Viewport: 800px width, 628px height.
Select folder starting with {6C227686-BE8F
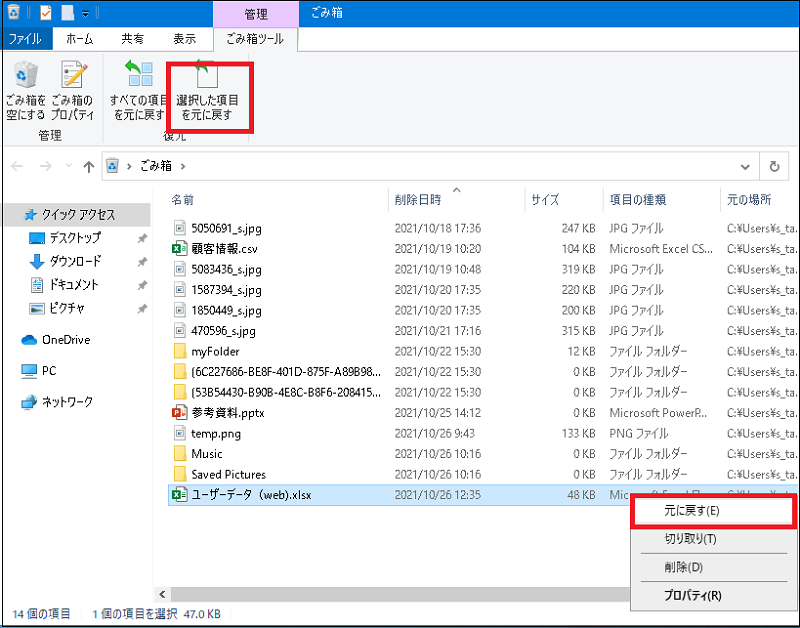point(286,372)
